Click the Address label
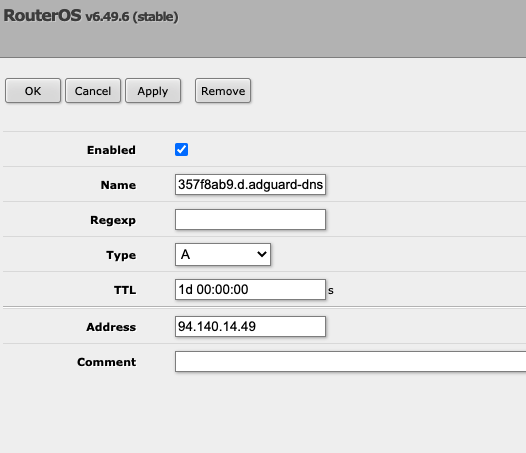This screenshot has height=453, width=526. (111, 327)
